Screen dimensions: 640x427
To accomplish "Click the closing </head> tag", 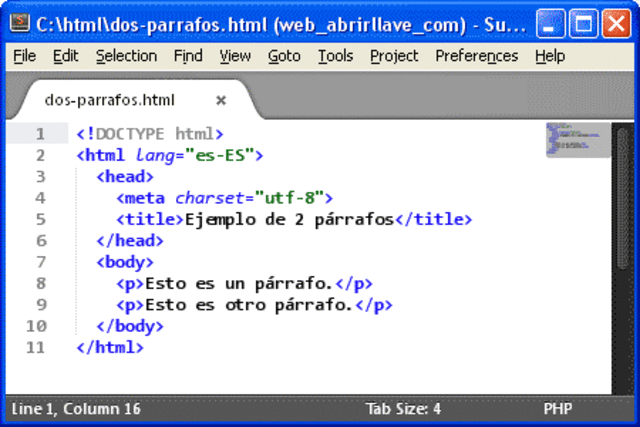I will (x=130, y=241).
